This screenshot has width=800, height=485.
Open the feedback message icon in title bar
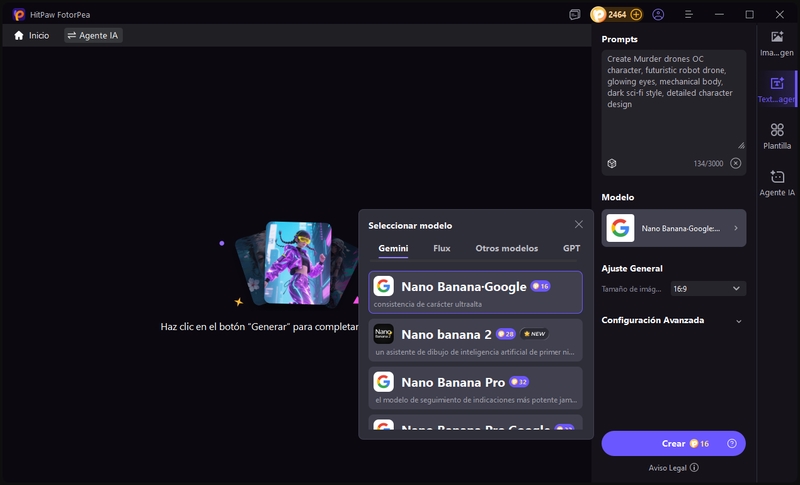coord(574,15)
